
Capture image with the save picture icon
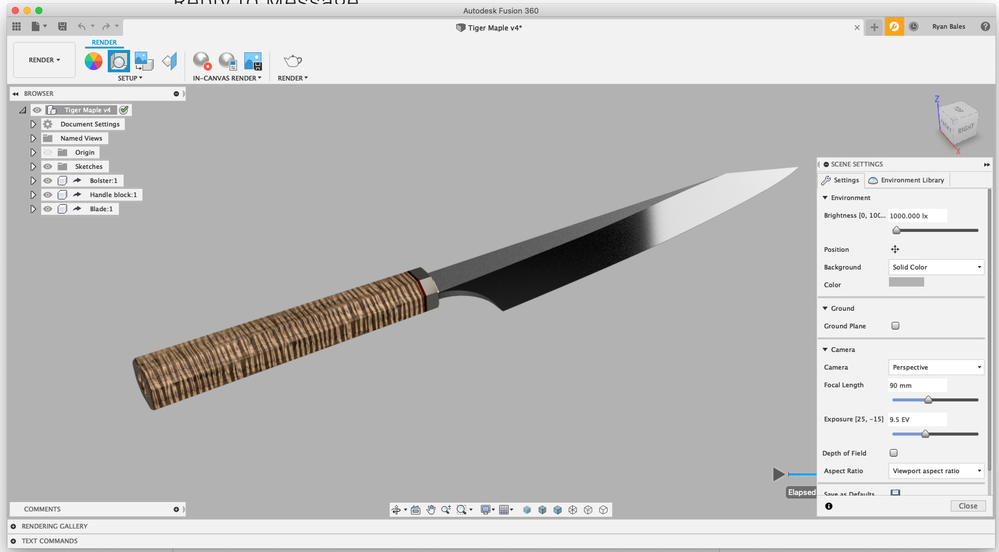point(253,61)
